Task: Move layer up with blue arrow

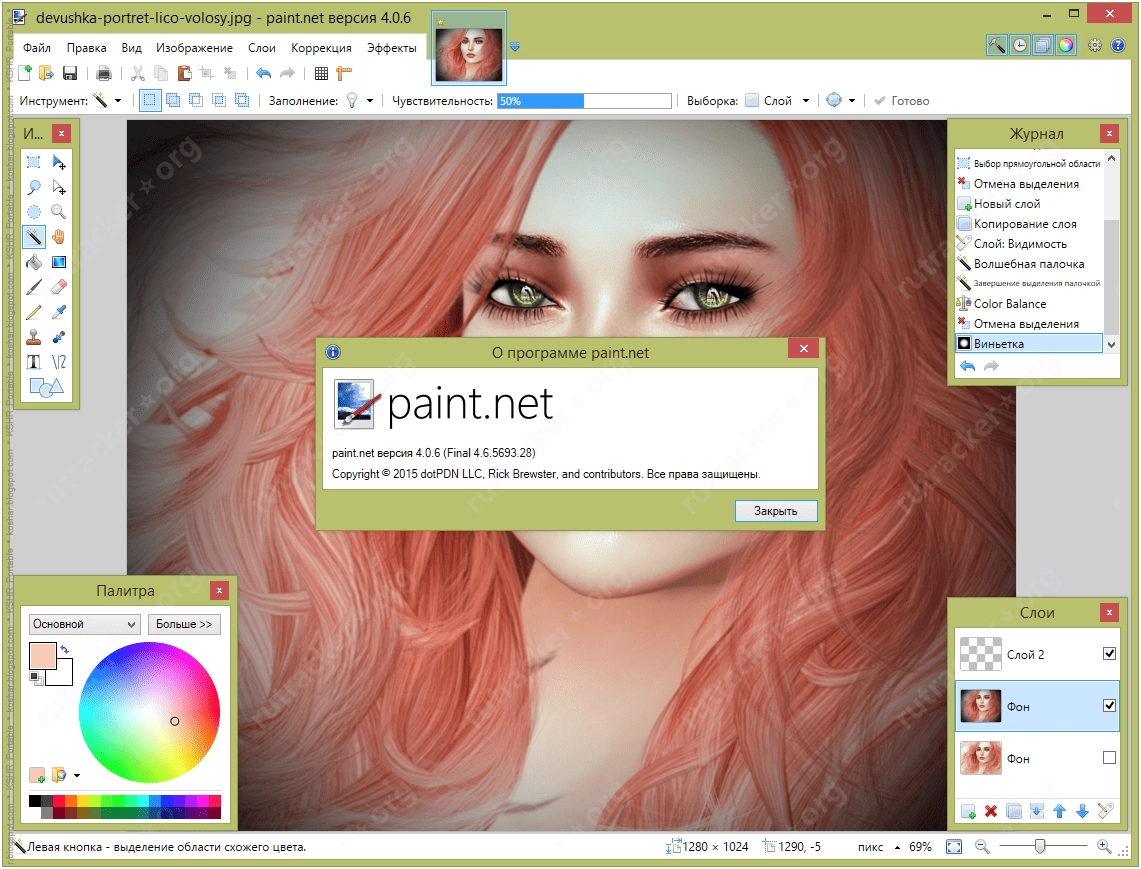Action: (1060, 811)
